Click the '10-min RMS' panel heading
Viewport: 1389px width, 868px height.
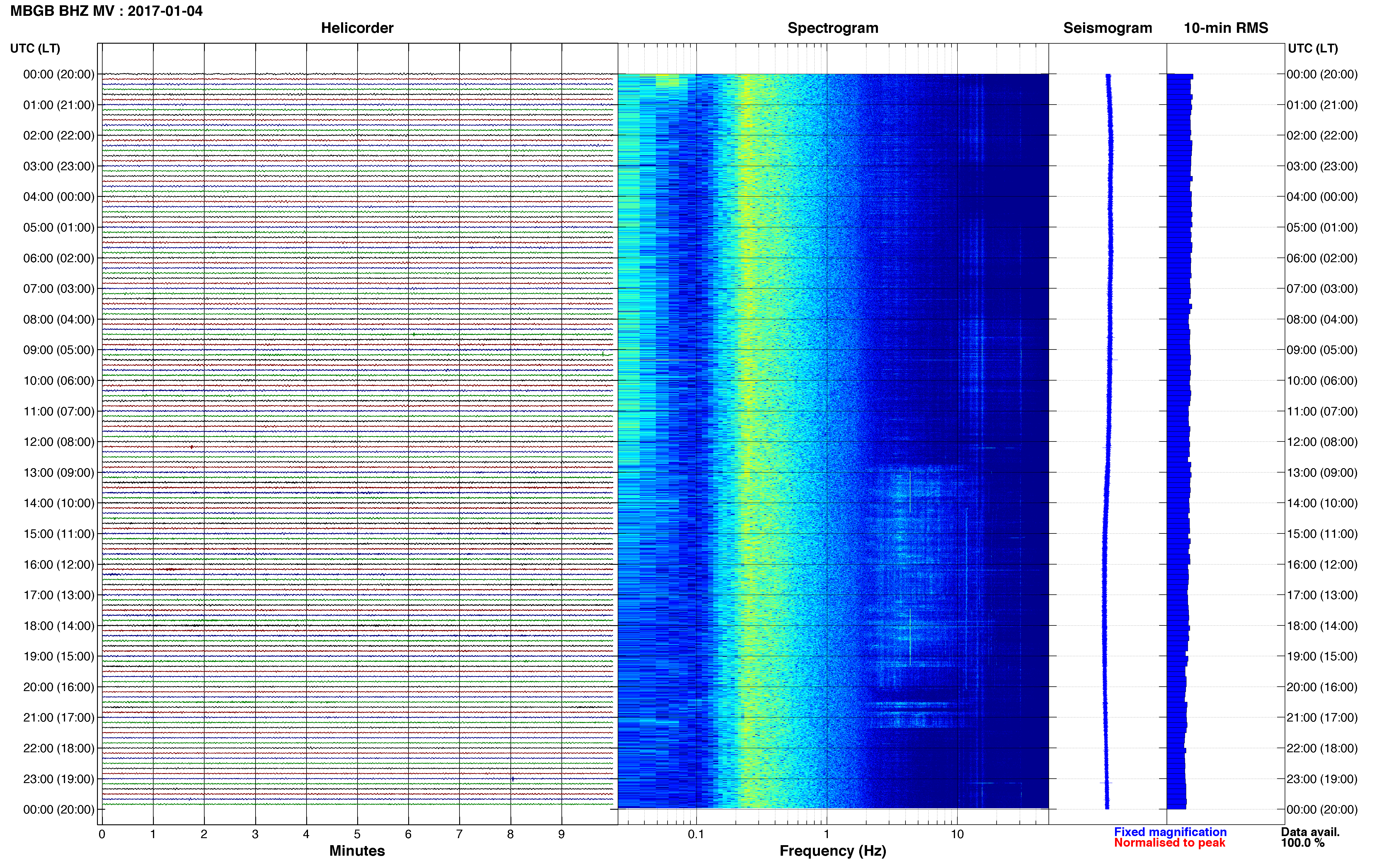click(x=1226, y=28)
